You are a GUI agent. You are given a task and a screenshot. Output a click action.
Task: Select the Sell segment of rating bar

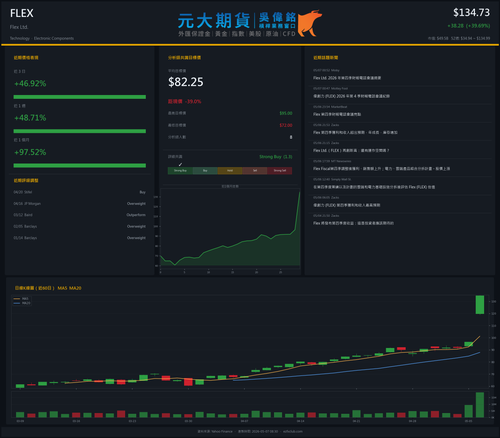tap(255, 171)
